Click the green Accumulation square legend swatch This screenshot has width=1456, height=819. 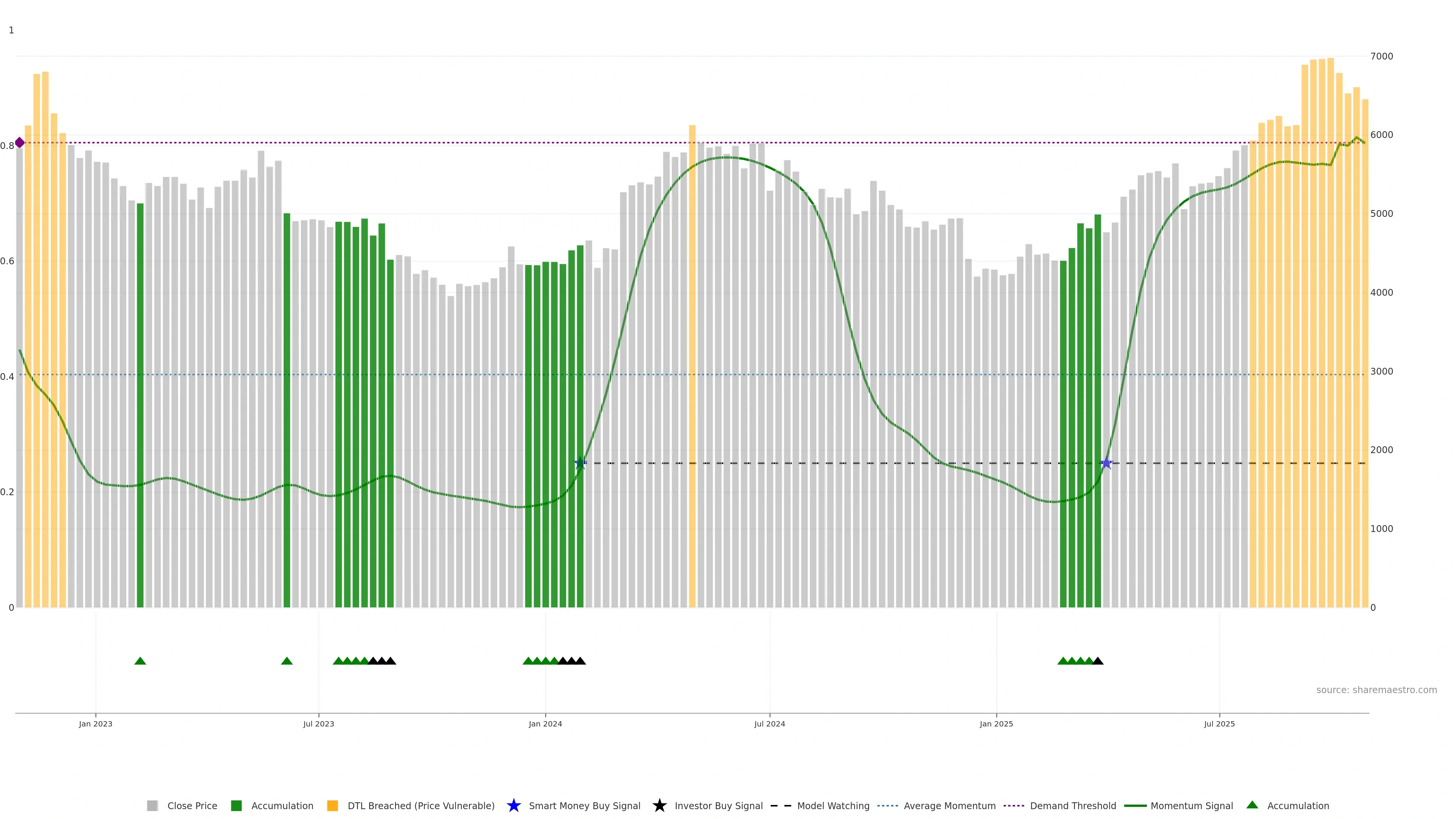236,805
